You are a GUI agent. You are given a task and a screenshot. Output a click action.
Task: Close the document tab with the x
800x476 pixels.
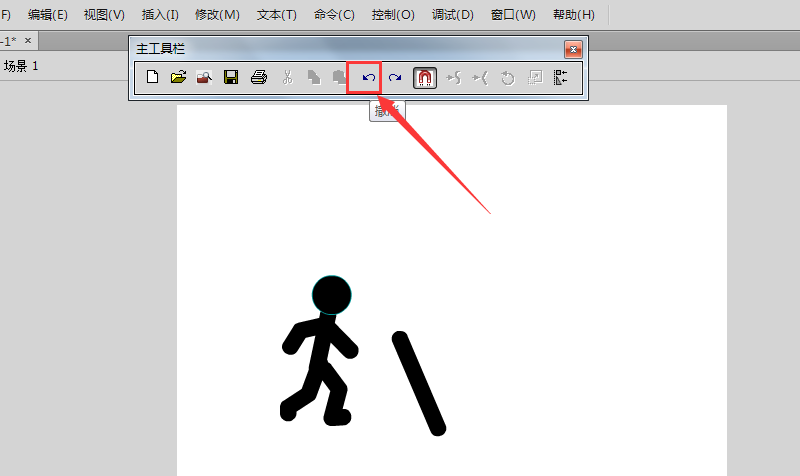[28, 40]
